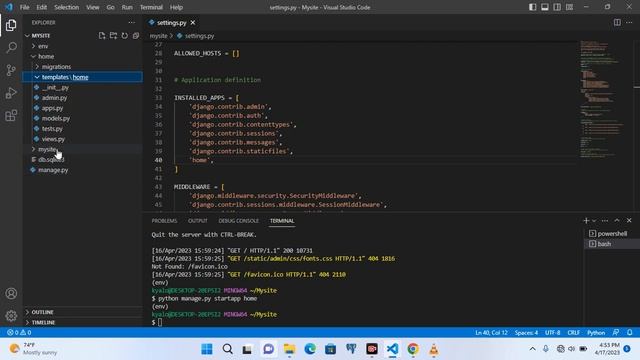Open Windows Start button on taskbar
Image resolution: width=640 pixels, height=360 pixels.
click(x=207, y=349)
